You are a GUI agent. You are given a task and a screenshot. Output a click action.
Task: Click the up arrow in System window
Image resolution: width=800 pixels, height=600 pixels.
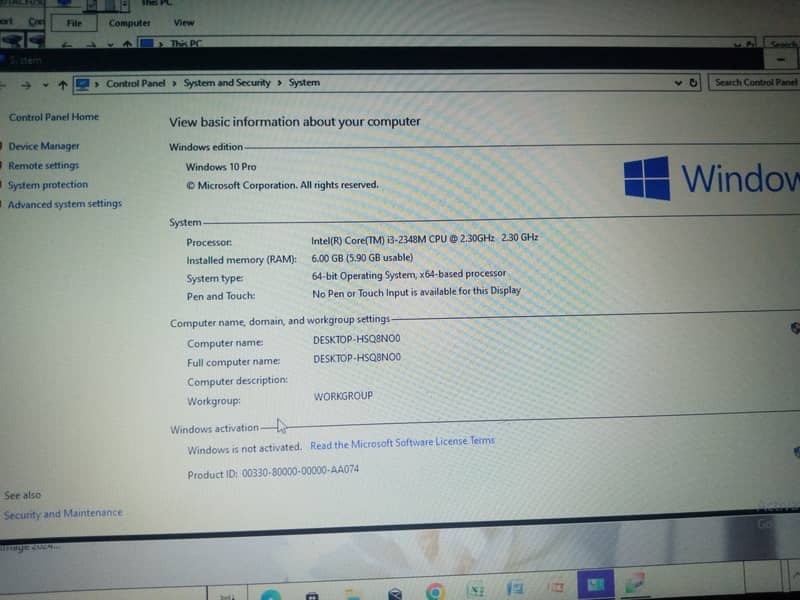point(63,85)
